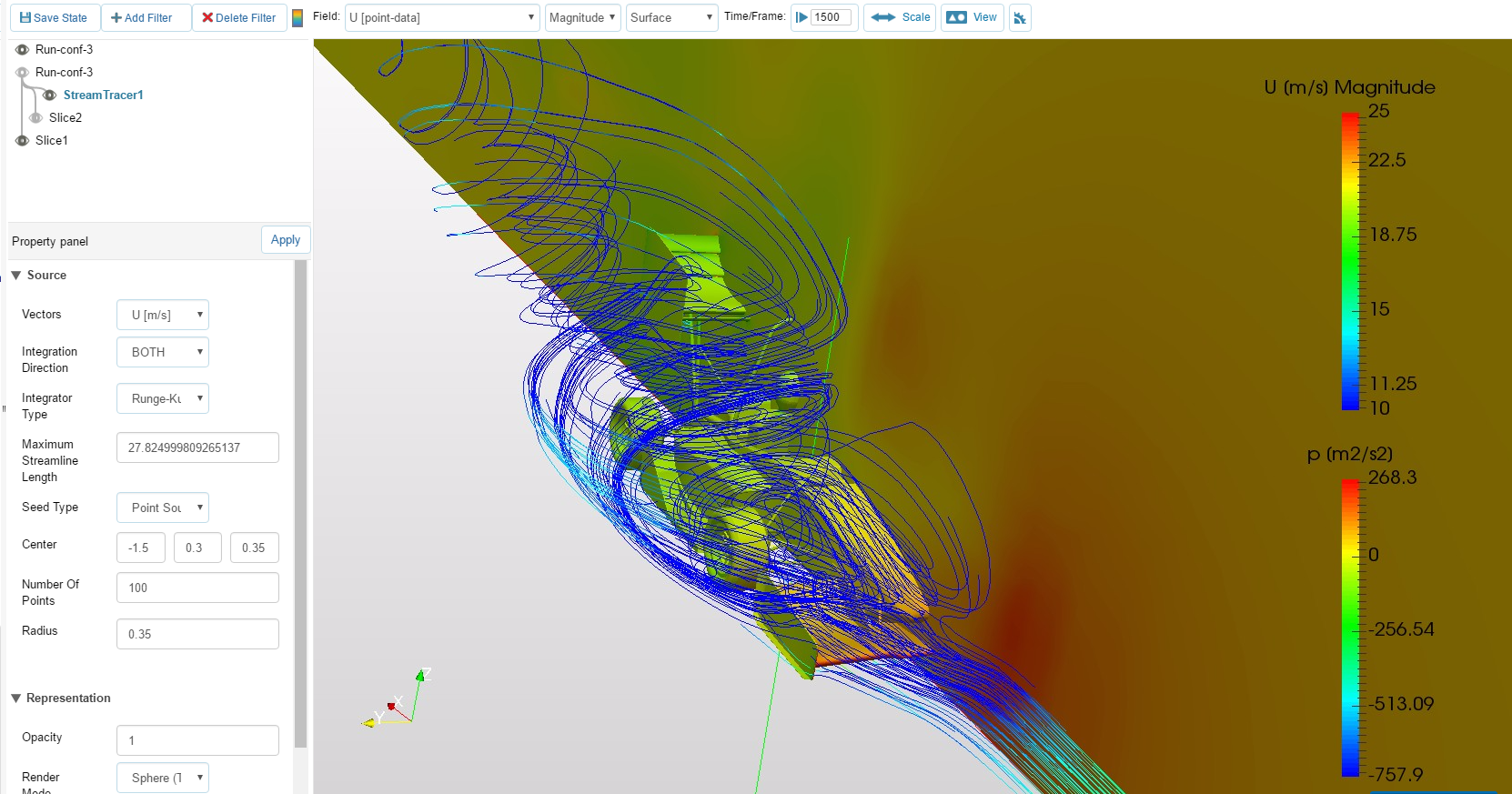The width and height of the screenshot is (1512, 794).
Task: Select StreamTracer1 in the pipeline tree
Action: pyautogui.click(x=103, y=95)
